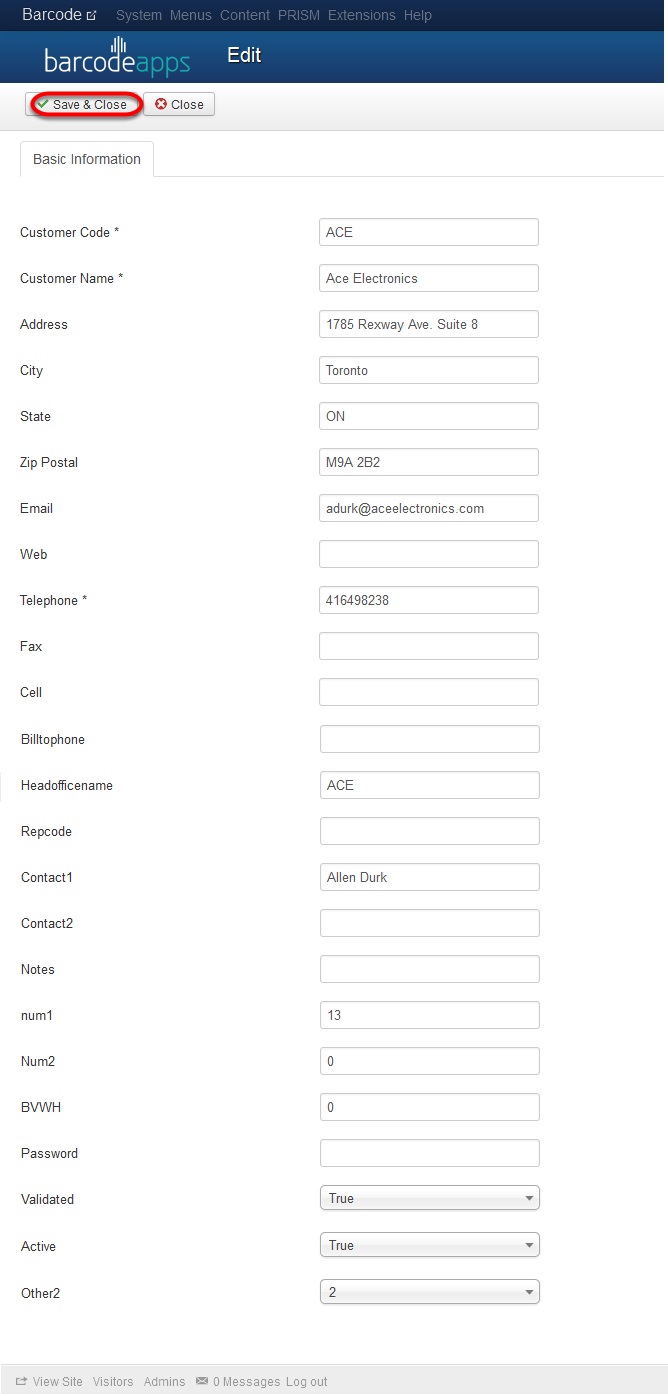Open the Active dropdown

[430, 1245]
